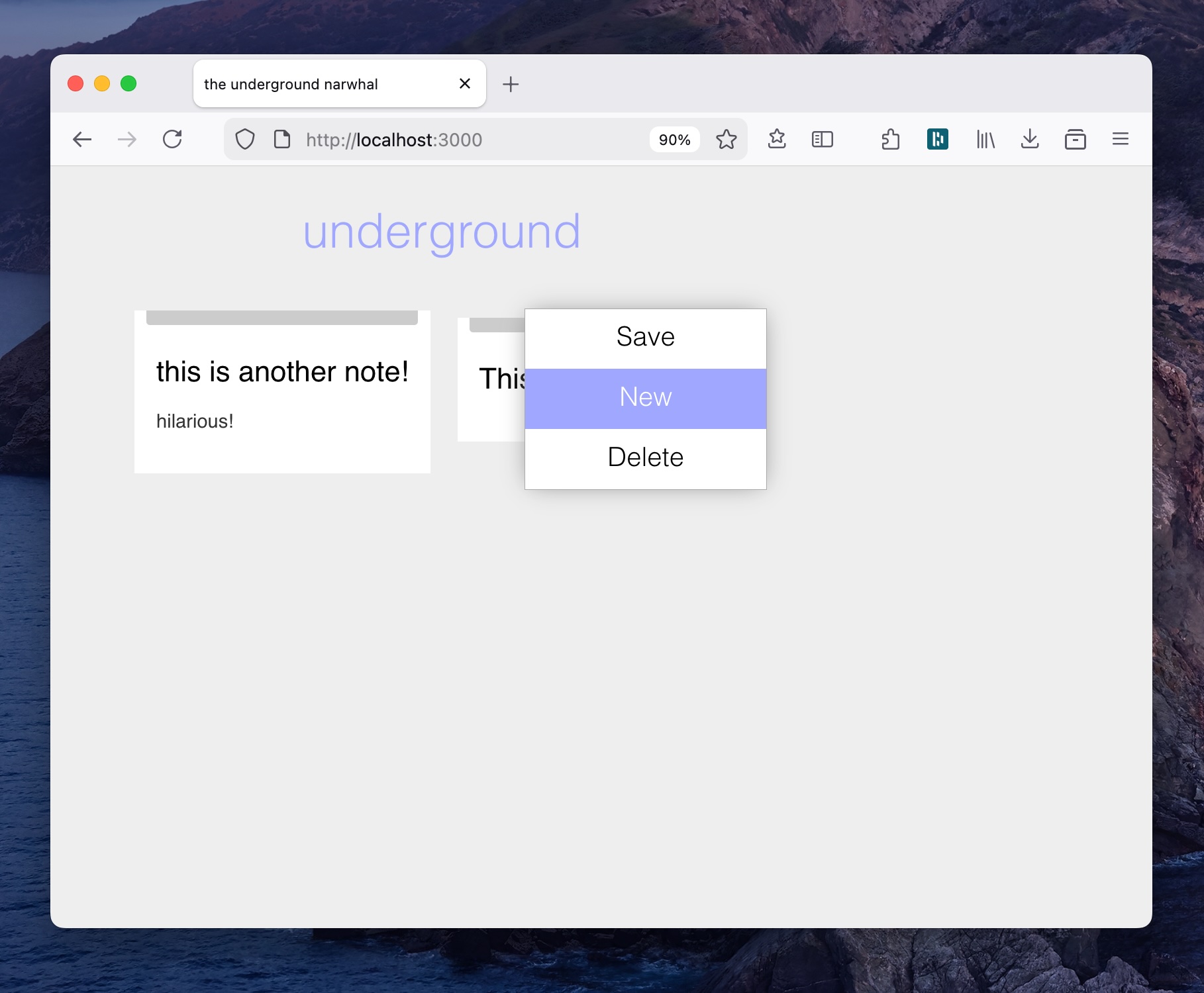Viewport: 1204px width, 993px height.
Task: Select New from the context menu
Action: click(x=645, y=398)
